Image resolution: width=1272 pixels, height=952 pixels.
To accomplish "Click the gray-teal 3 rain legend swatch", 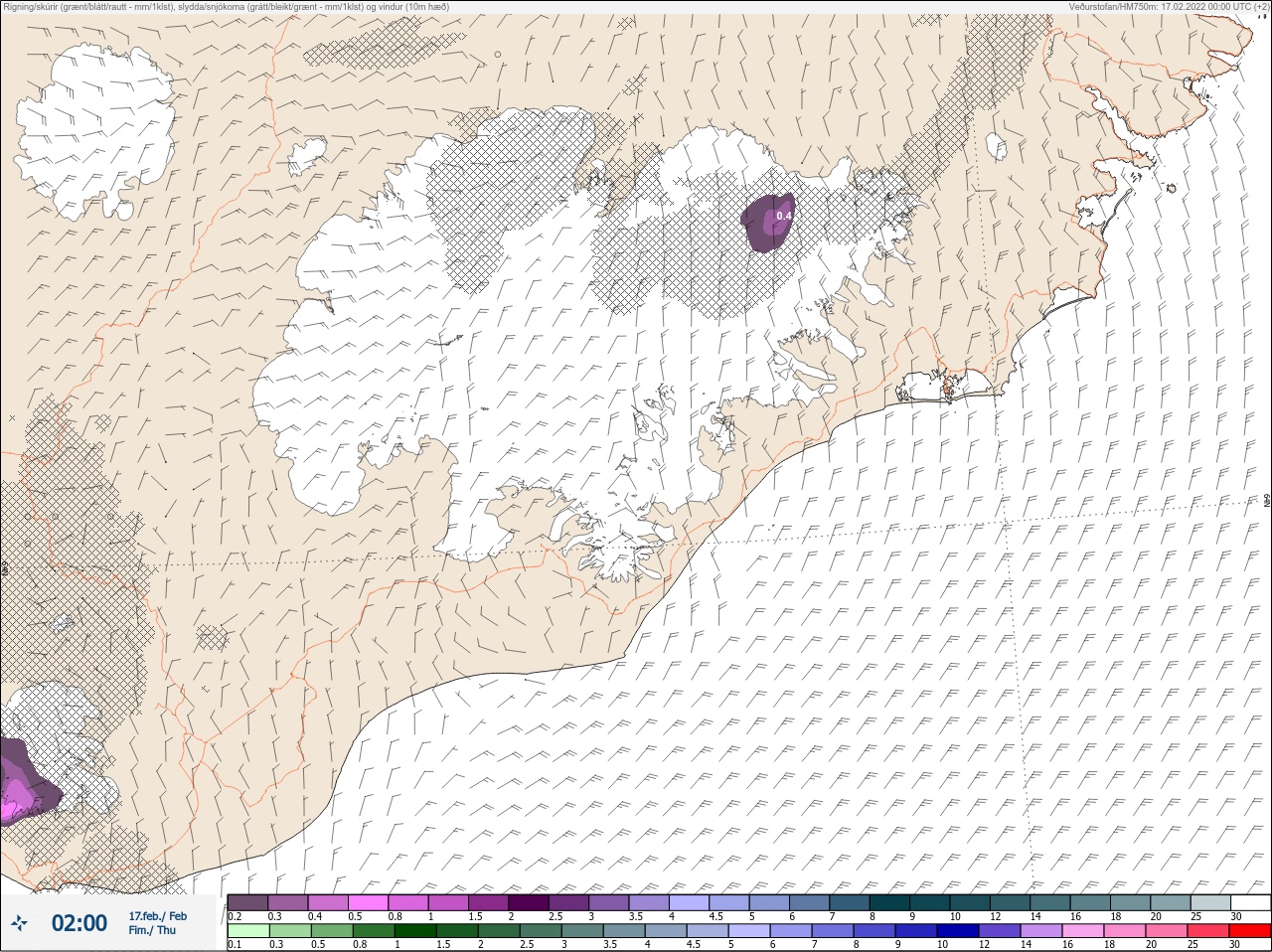I will coord(582,932).
